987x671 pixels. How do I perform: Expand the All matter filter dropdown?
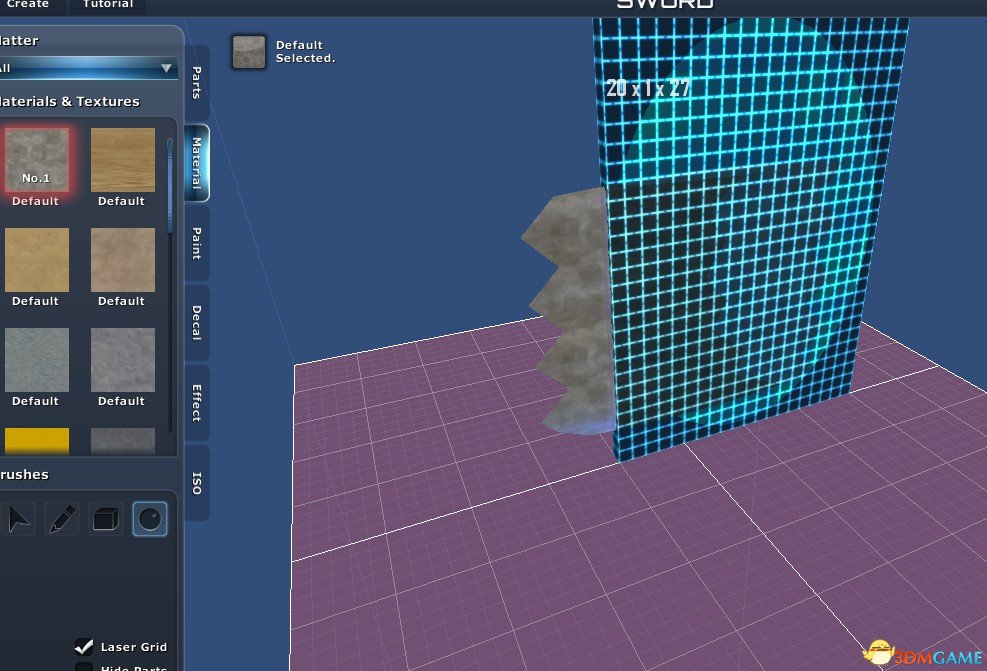click(x=87, y=68)
